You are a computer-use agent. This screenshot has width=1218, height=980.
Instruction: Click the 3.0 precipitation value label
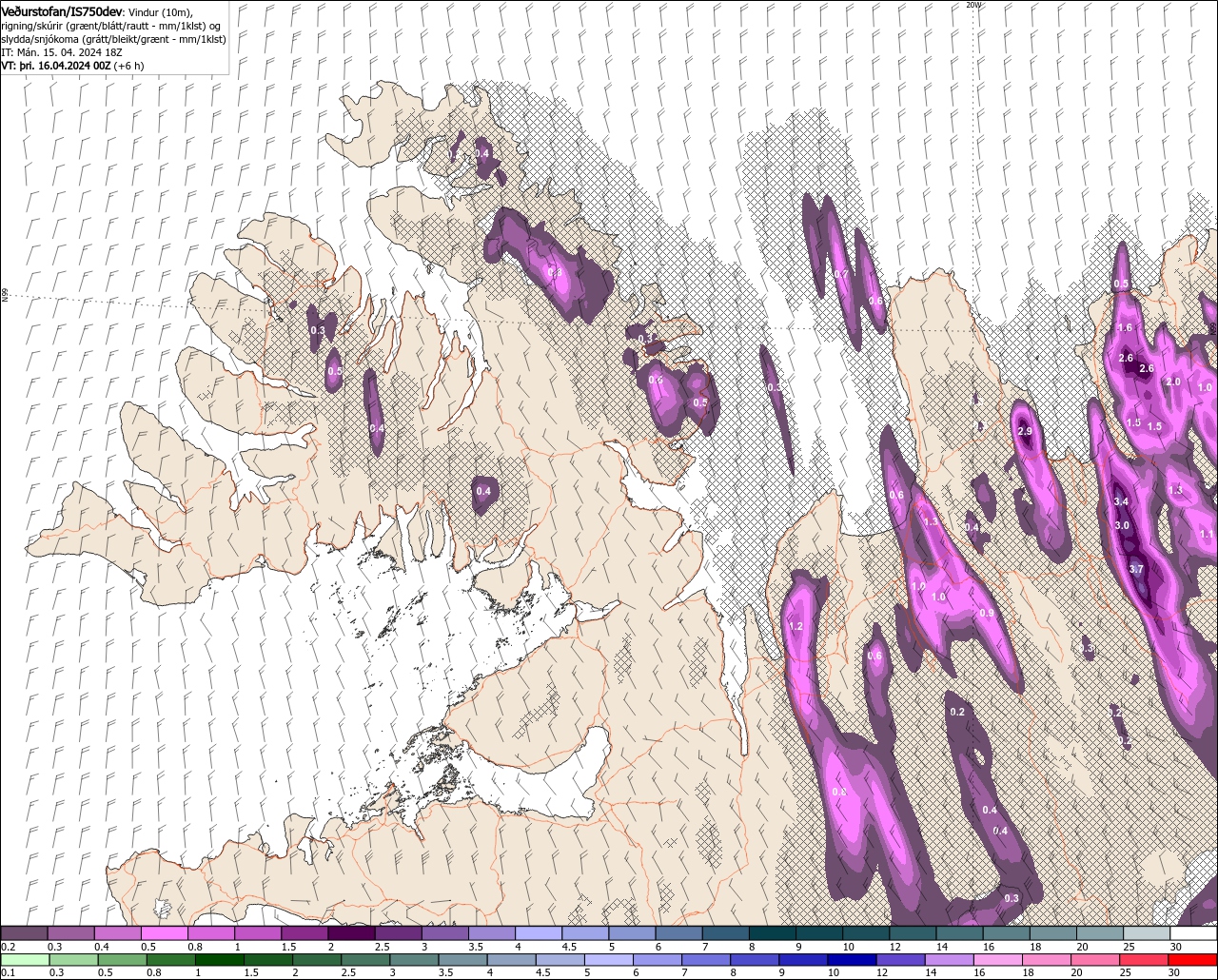(x=1122, y=525)
